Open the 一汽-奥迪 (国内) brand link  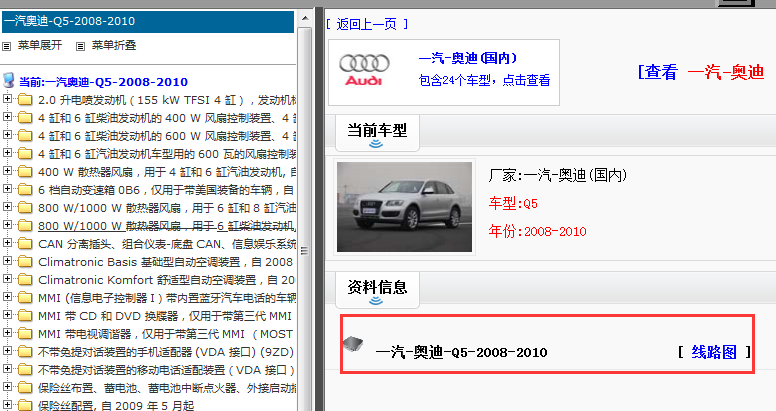[468, 58]
